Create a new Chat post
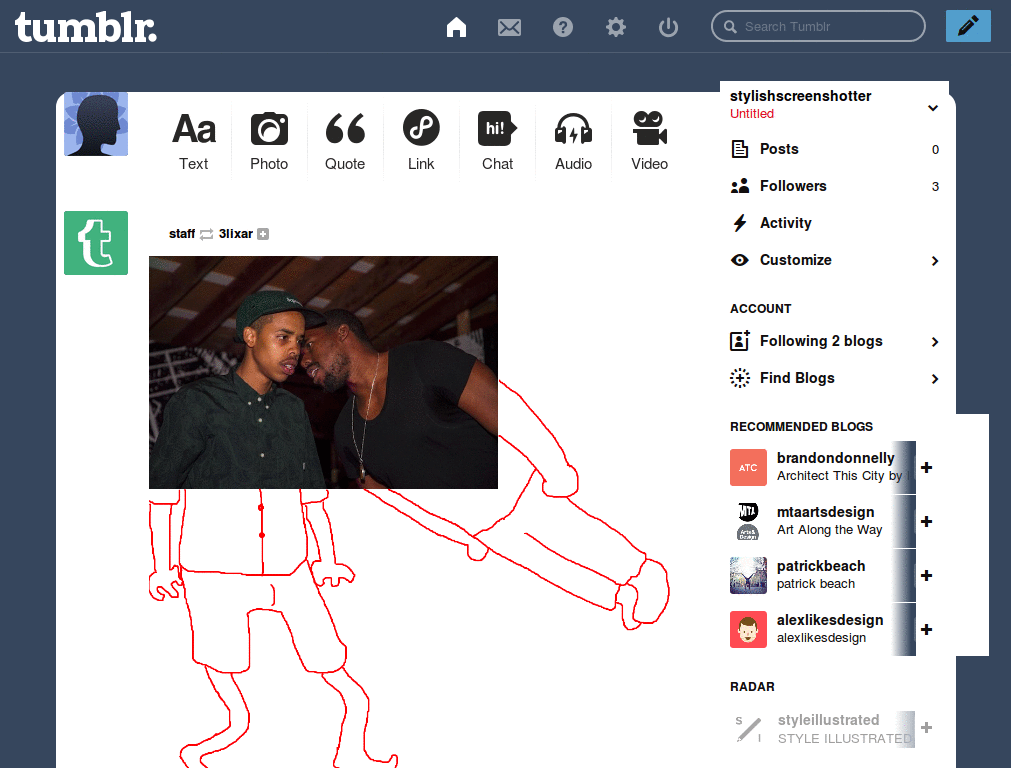 pyautogui.click(x=498, y=141)
